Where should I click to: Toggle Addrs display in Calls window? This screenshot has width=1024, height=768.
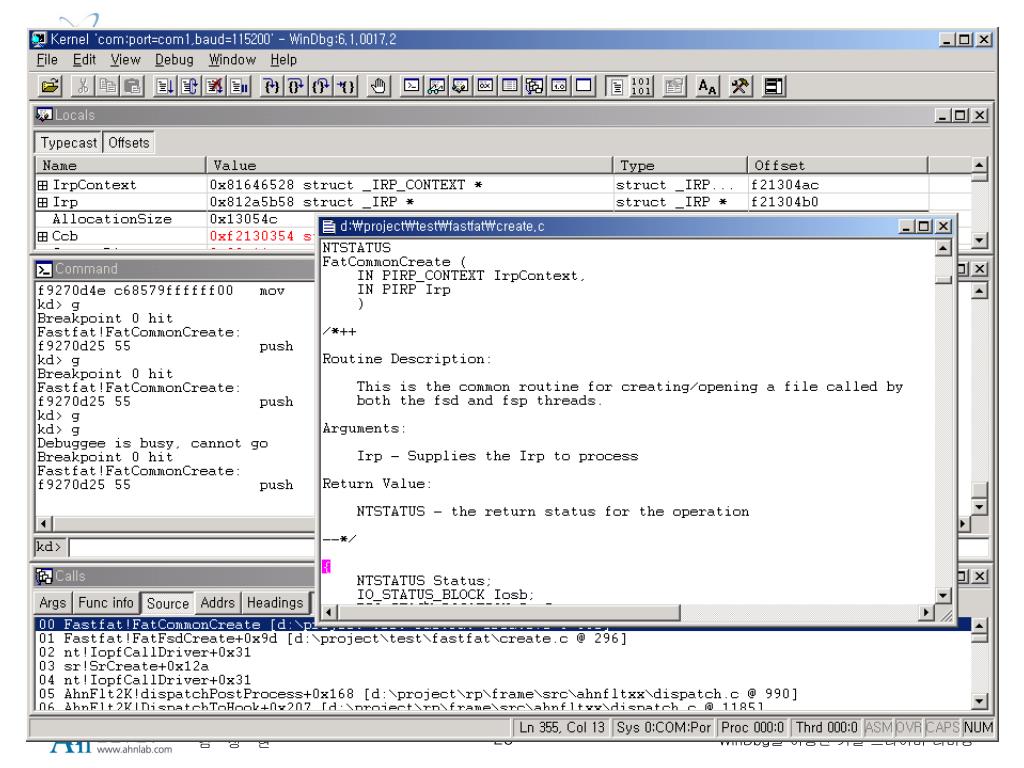click(217, 602)
